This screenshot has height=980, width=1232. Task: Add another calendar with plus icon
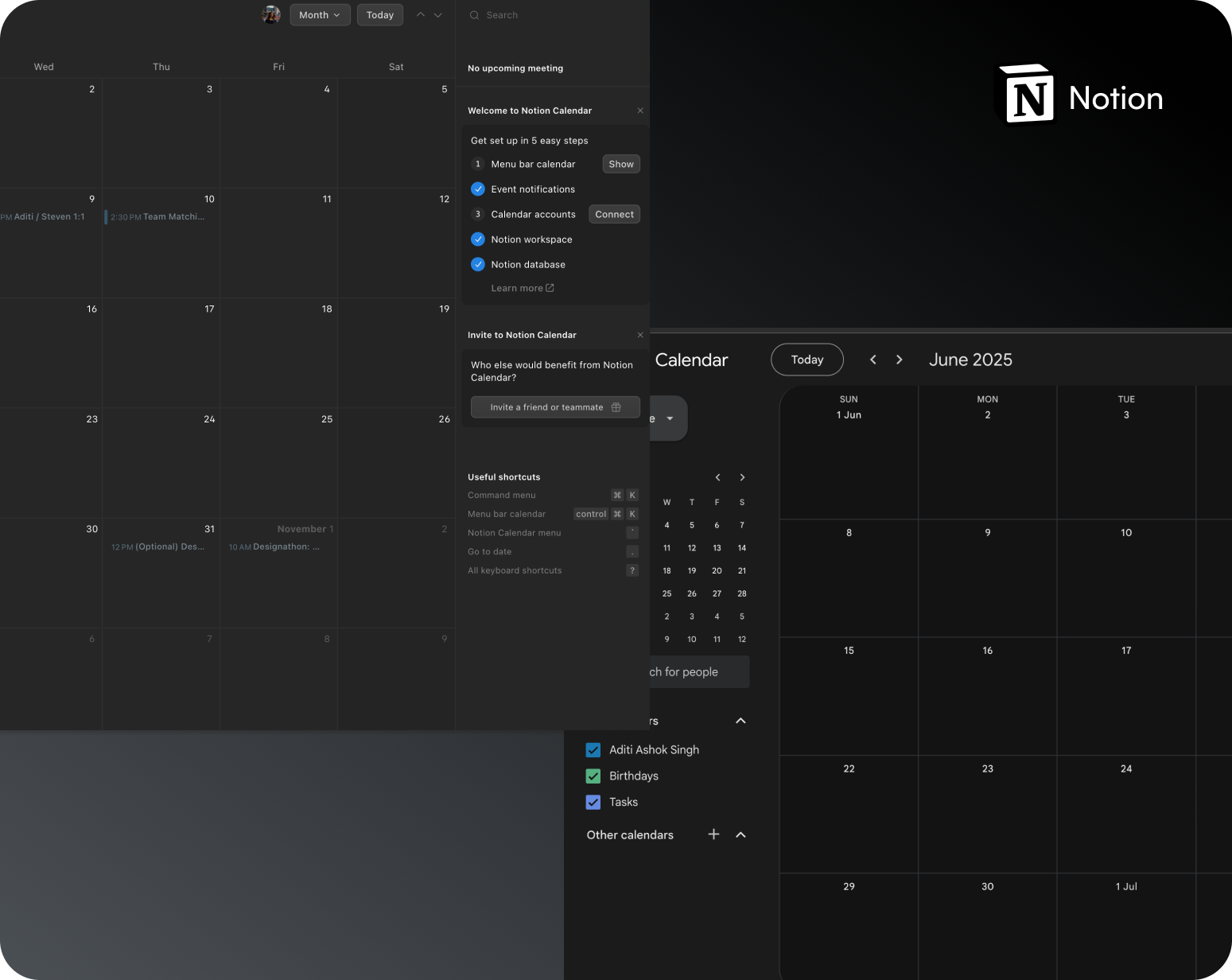point(713,834)
